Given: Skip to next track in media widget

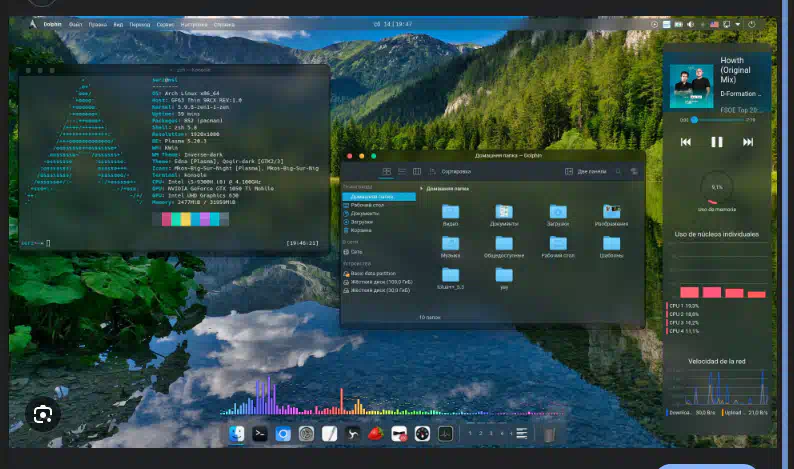Looking at the screenshot, I should click(x=748, y=142).
